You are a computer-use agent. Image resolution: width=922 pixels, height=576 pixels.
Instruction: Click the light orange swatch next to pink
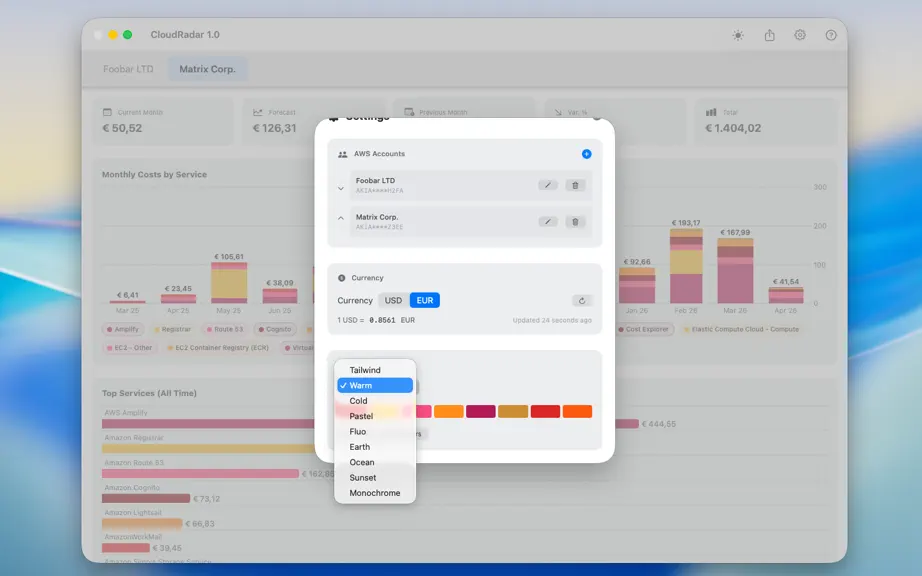pos(449,411)
